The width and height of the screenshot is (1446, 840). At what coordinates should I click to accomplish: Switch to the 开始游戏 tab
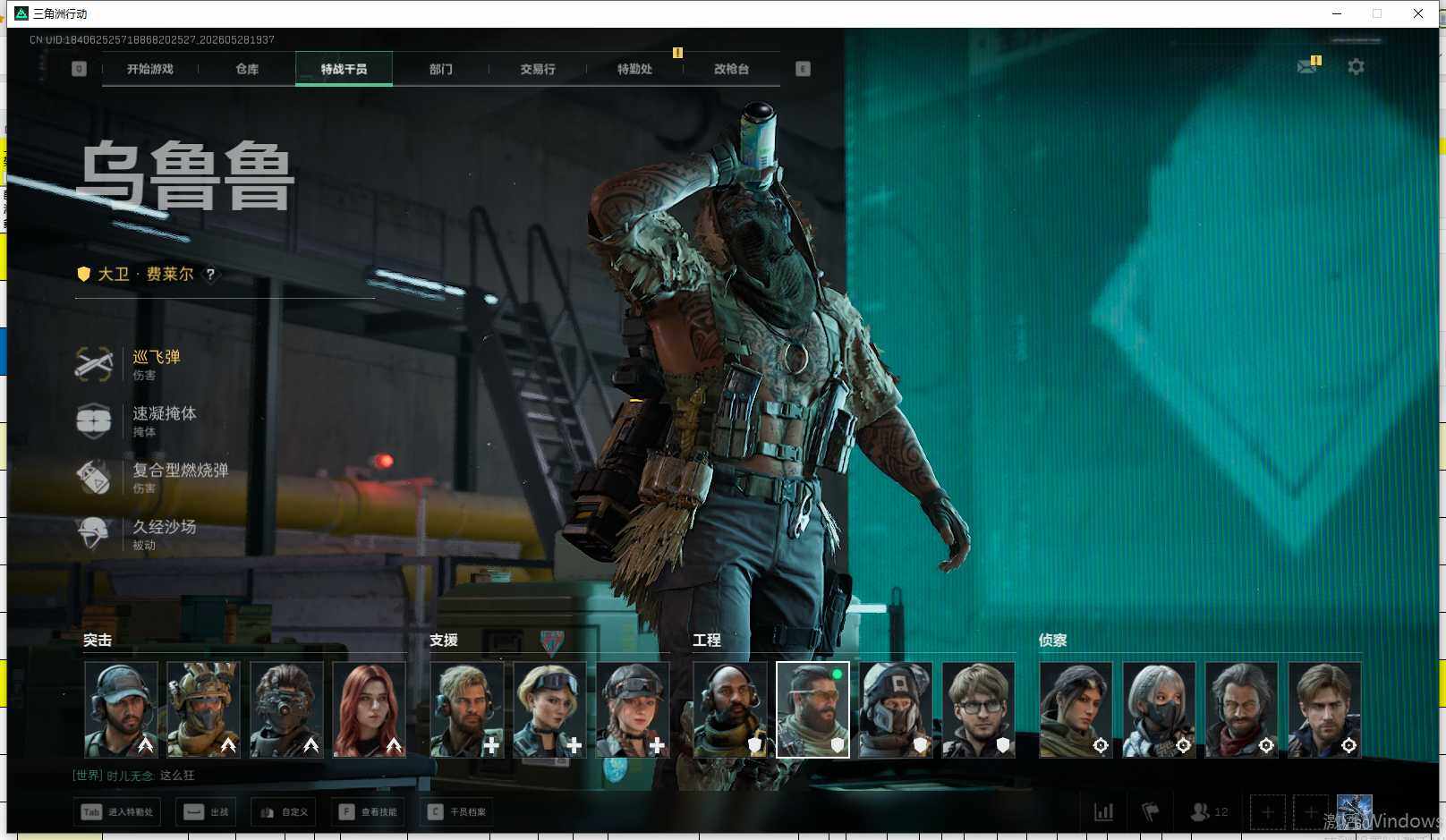coord(150,69)
